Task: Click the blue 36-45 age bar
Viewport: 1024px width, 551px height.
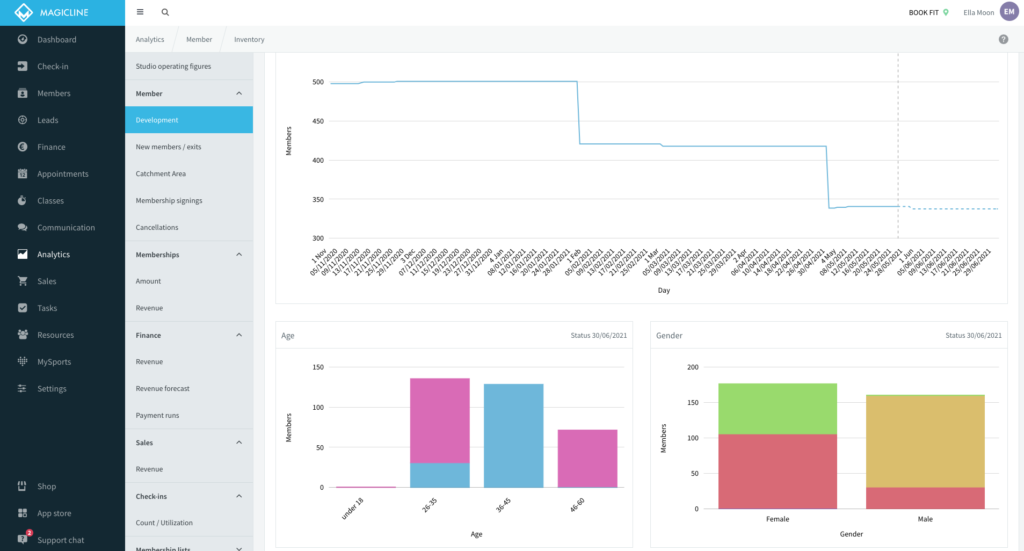Action: tap(513, 435)
